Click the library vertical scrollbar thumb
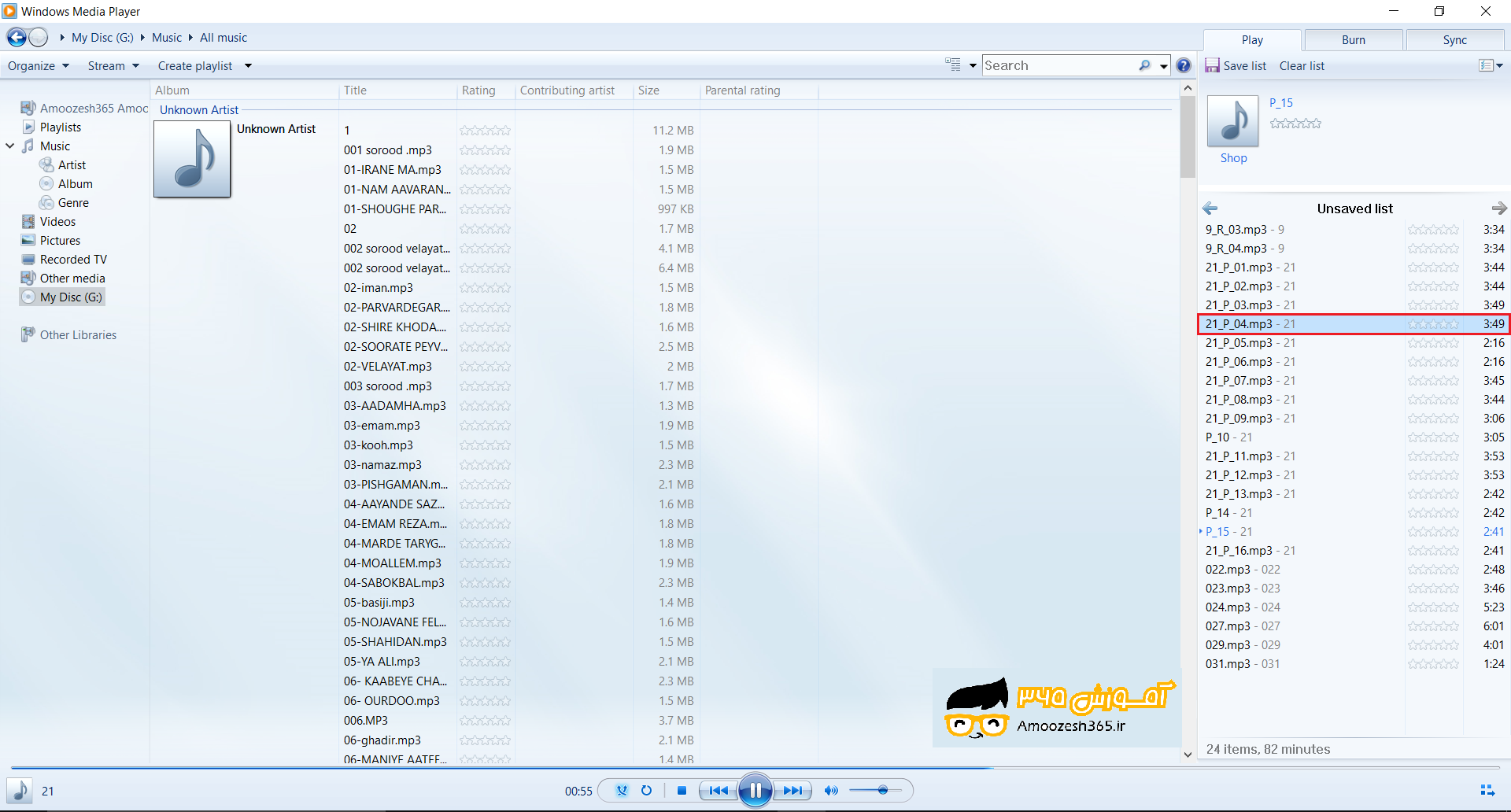Screen dimensions: 1511x812 coord(1188,137)
